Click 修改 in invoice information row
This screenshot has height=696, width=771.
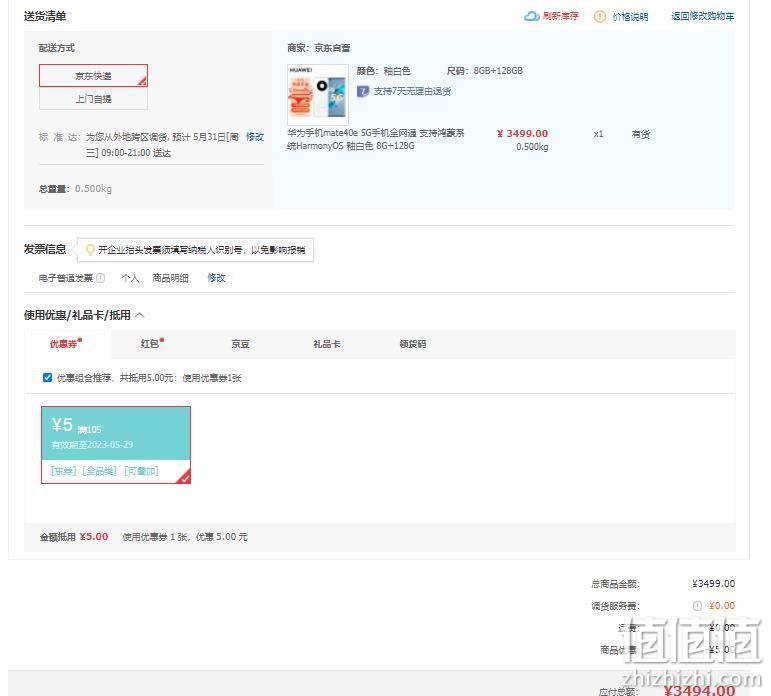[216, 278]
